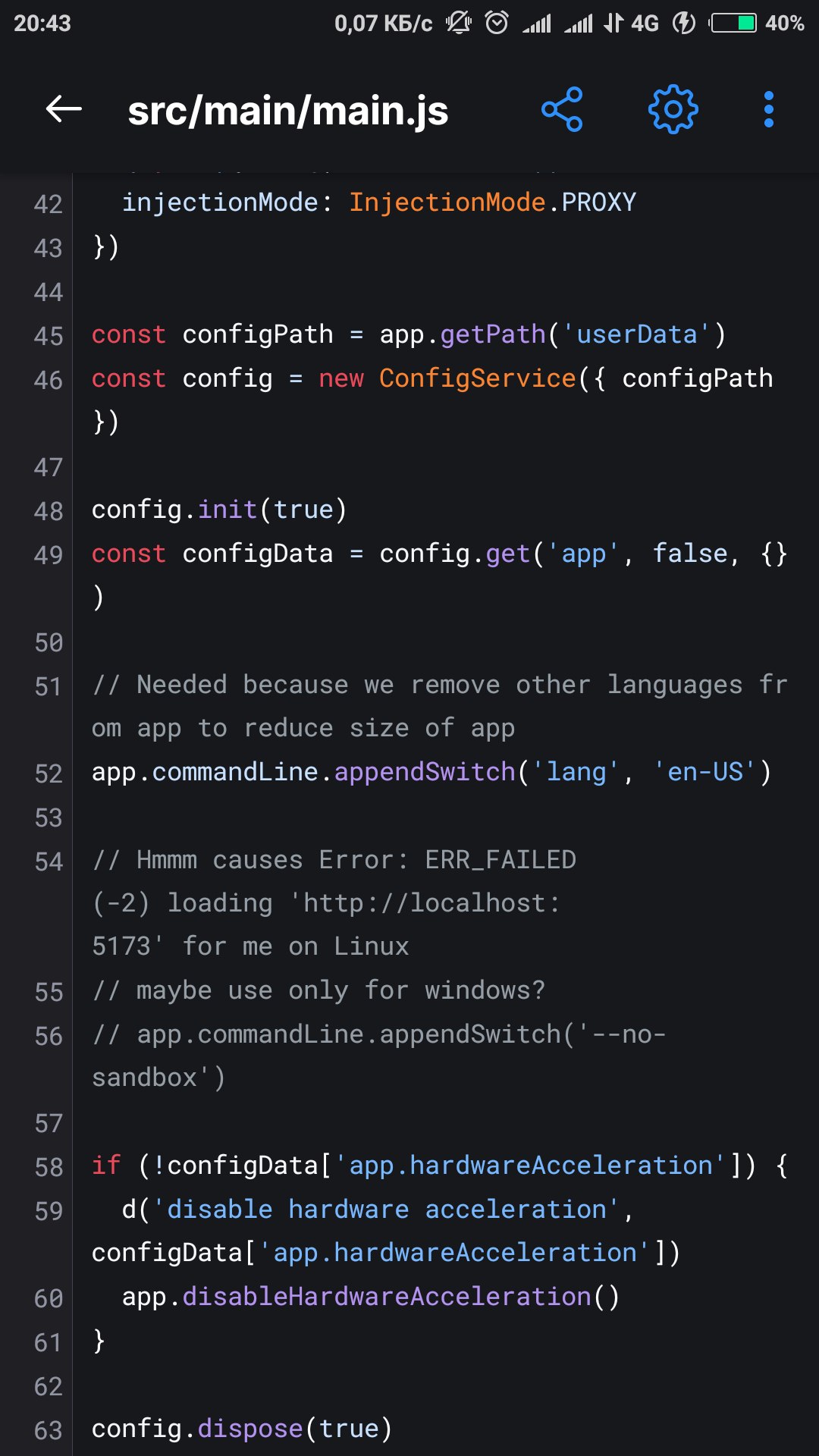Tap the ConfigService class name
The height and width of the screenshot is (1456, 819).
click(x=478, y=378)
